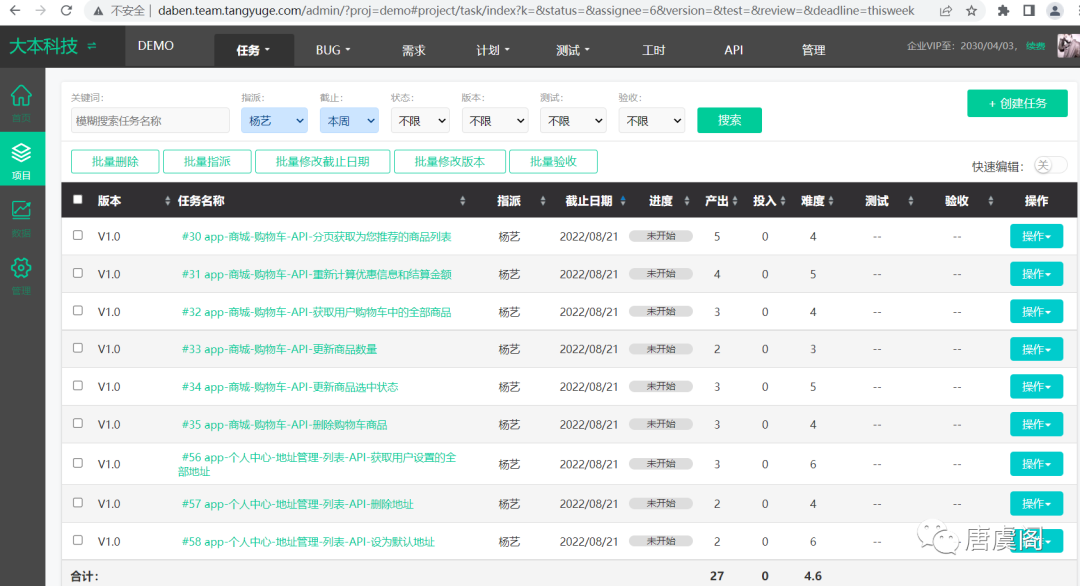This screenshot has width=1080, height=586.
Task: Click the reload icon in the browser toolbar
Action: coord(66,12)
